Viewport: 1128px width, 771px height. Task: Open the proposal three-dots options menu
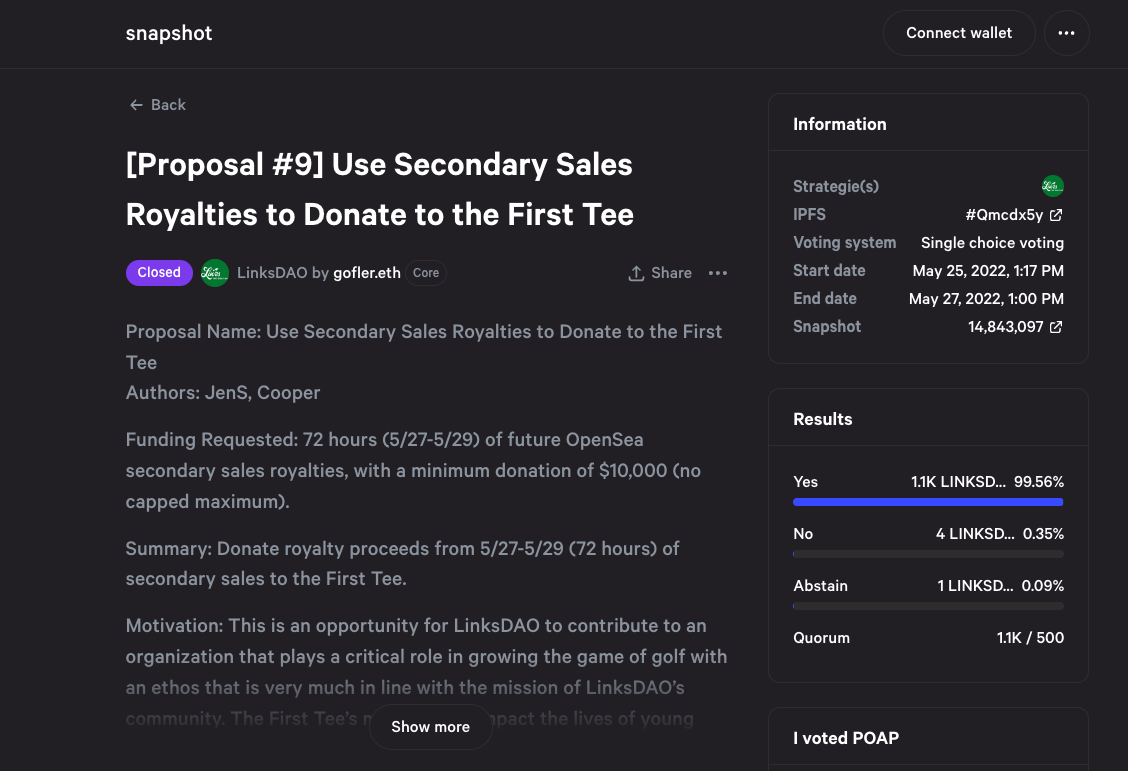(x=718, y=273)
